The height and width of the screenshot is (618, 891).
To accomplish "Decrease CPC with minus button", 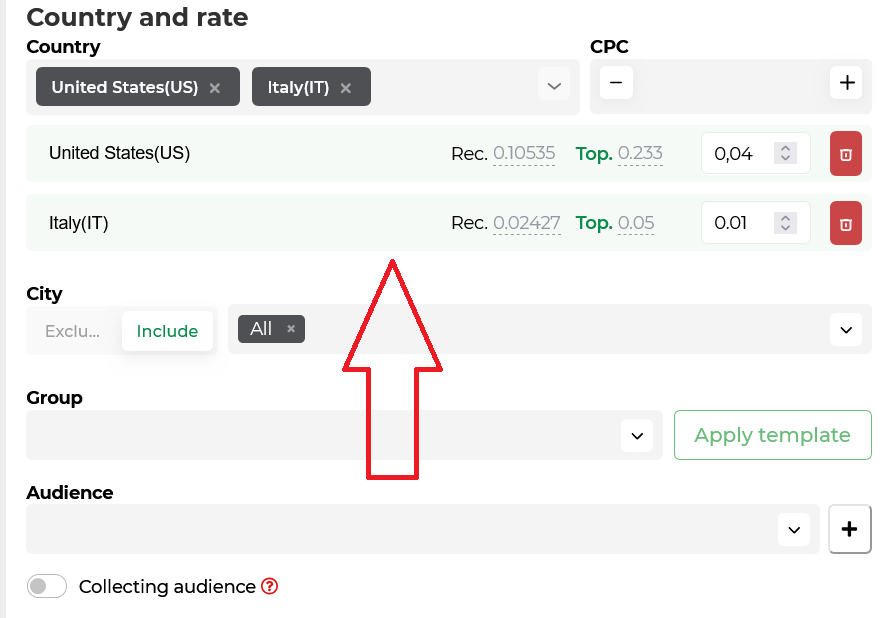I will point(616,83).
